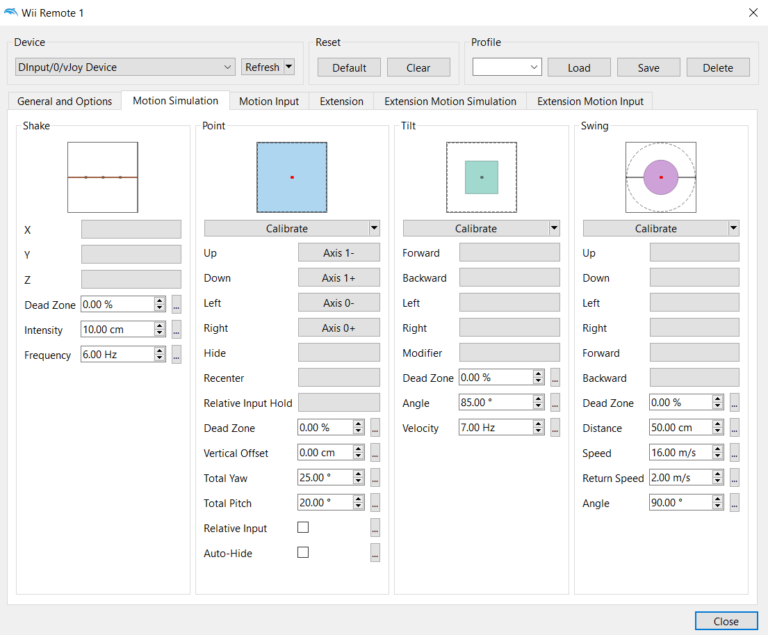This screenshot has height=635, width=768.
Task: Click the empty Point Hide mapping button
Action: [x=338, y=353]
